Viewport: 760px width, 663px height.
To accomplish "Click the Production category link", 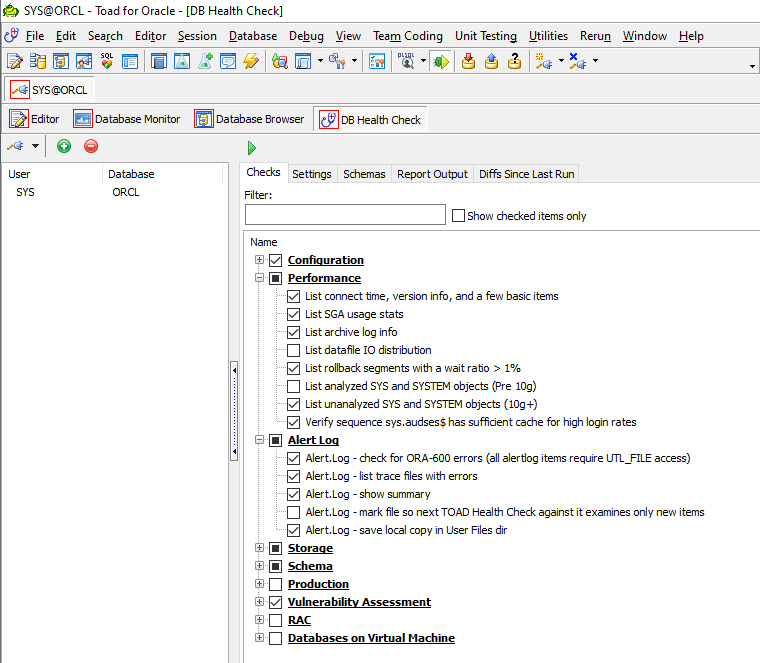I will (318, 584).
